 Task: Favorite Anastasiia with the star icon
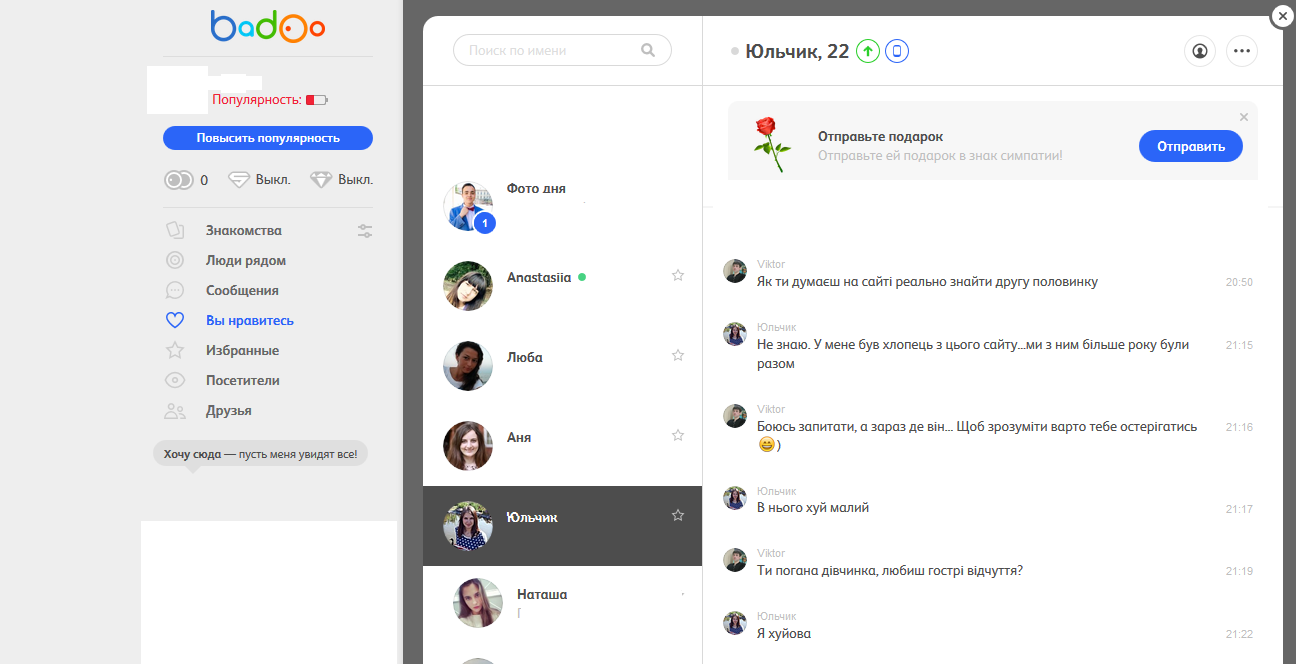coord(678,275)
